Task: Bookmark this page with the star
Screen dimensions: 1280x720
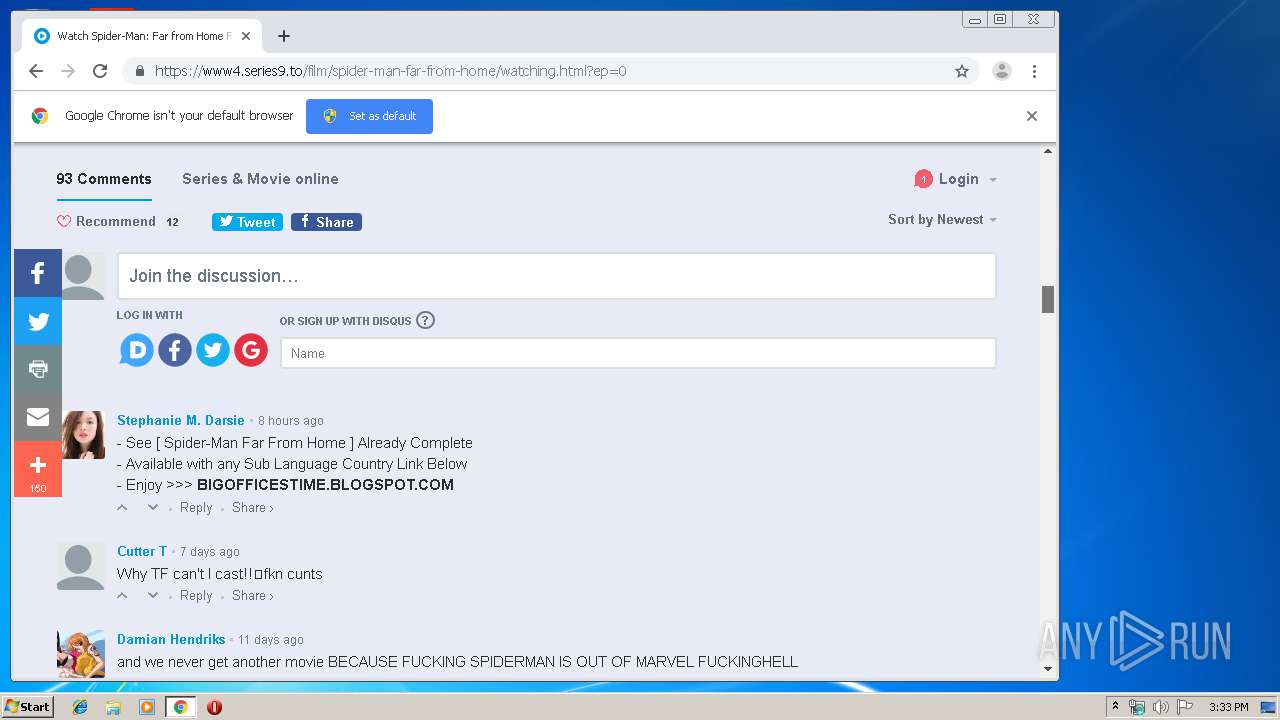Action: (962, 71)
